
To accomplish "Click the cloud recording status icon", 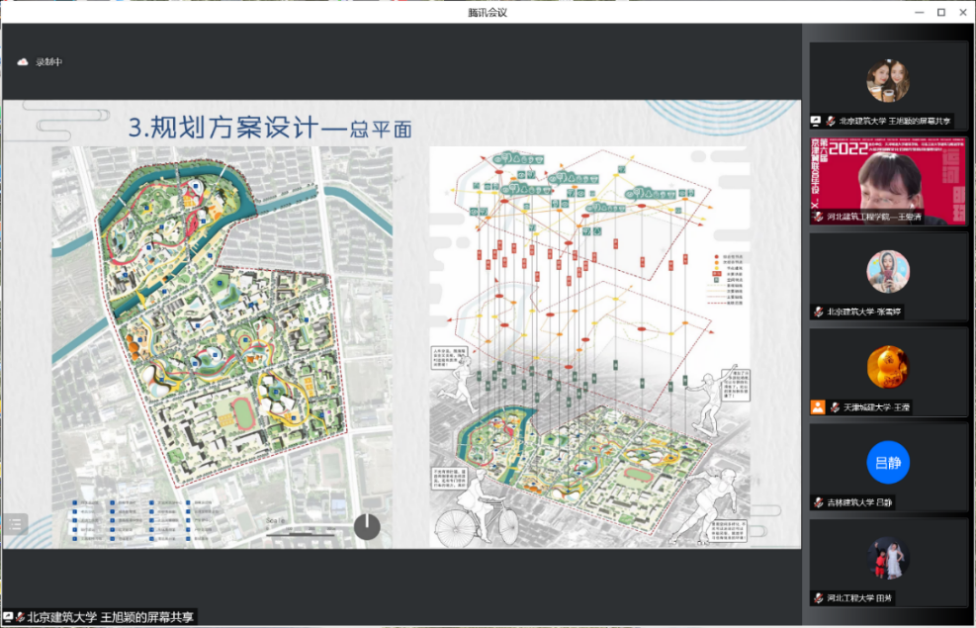I will point(23,62).
